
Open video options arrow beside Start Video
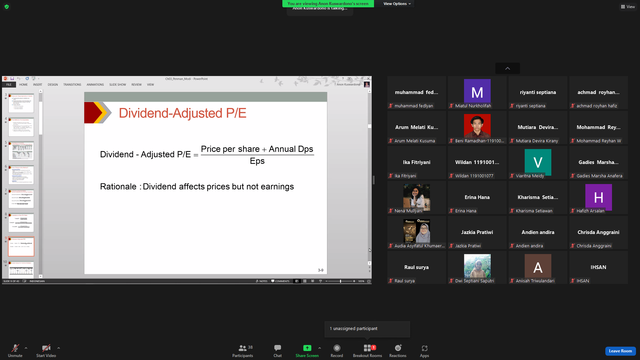coord(59,348)
